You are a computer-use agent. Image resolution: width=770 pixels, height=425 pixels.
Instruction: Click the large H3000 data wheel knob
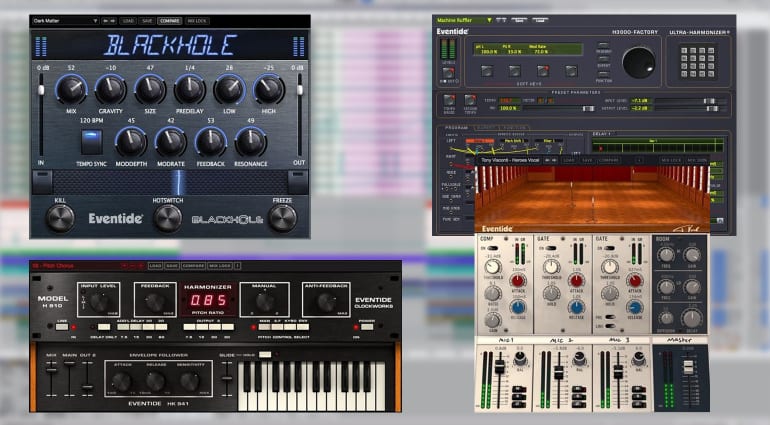click(638, 63)
